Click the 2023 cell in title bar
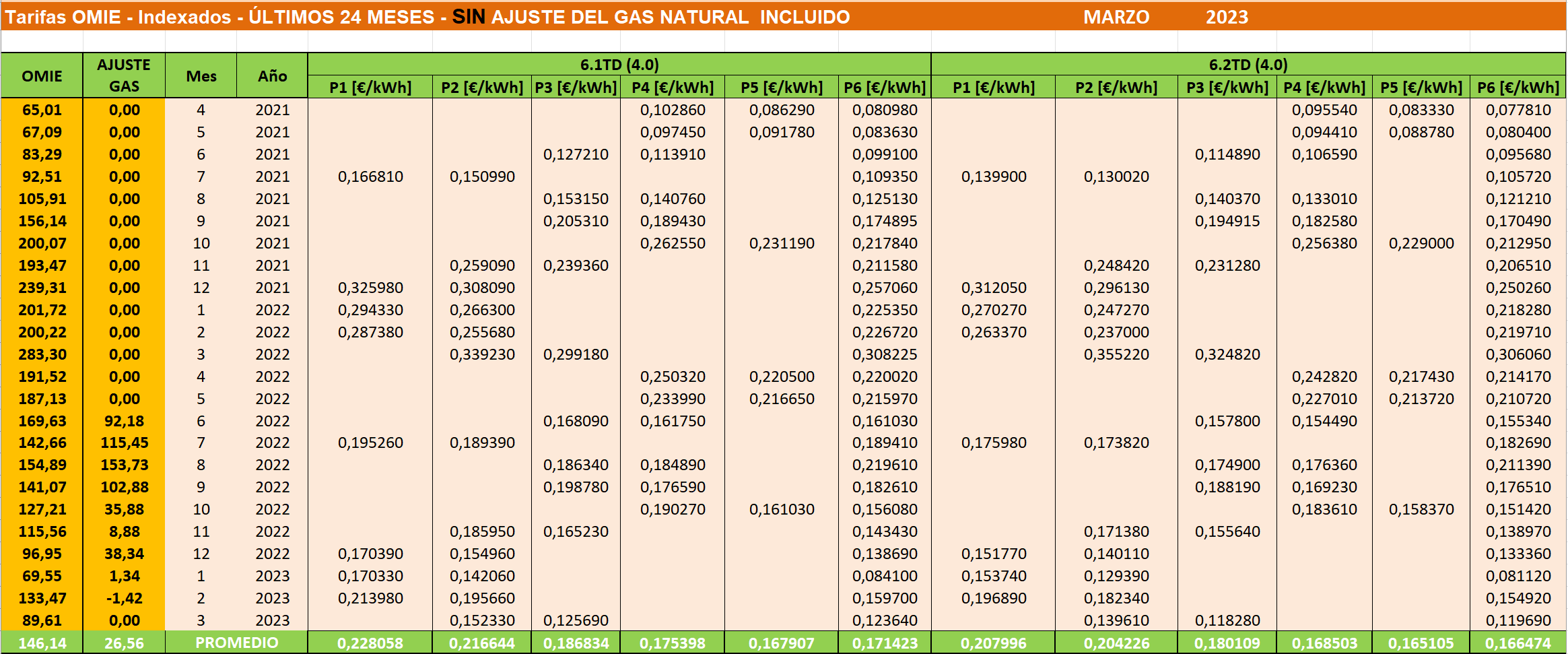 point(1226,17)
